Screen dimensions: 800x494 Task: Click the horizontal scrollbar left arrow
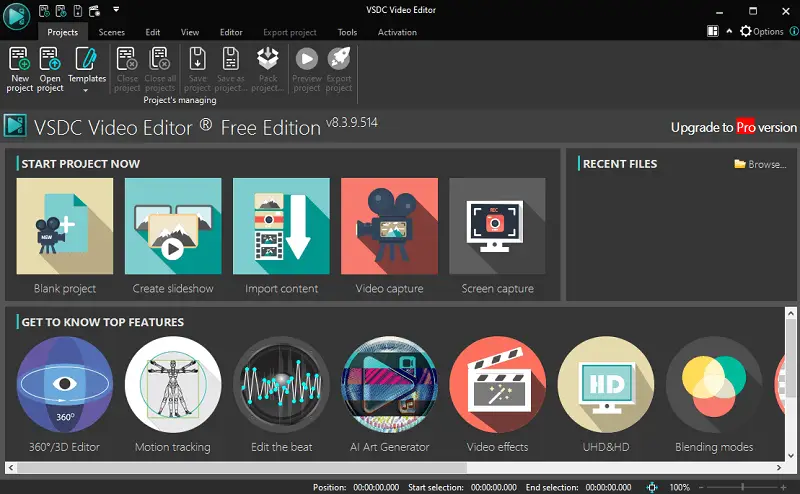(x=11, y=467)
